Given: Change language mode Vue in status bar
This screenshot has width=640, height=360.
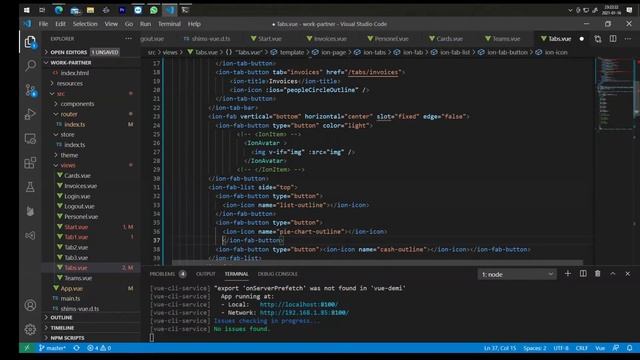Looking at the screenshot, I should click(x=600, y=348).
